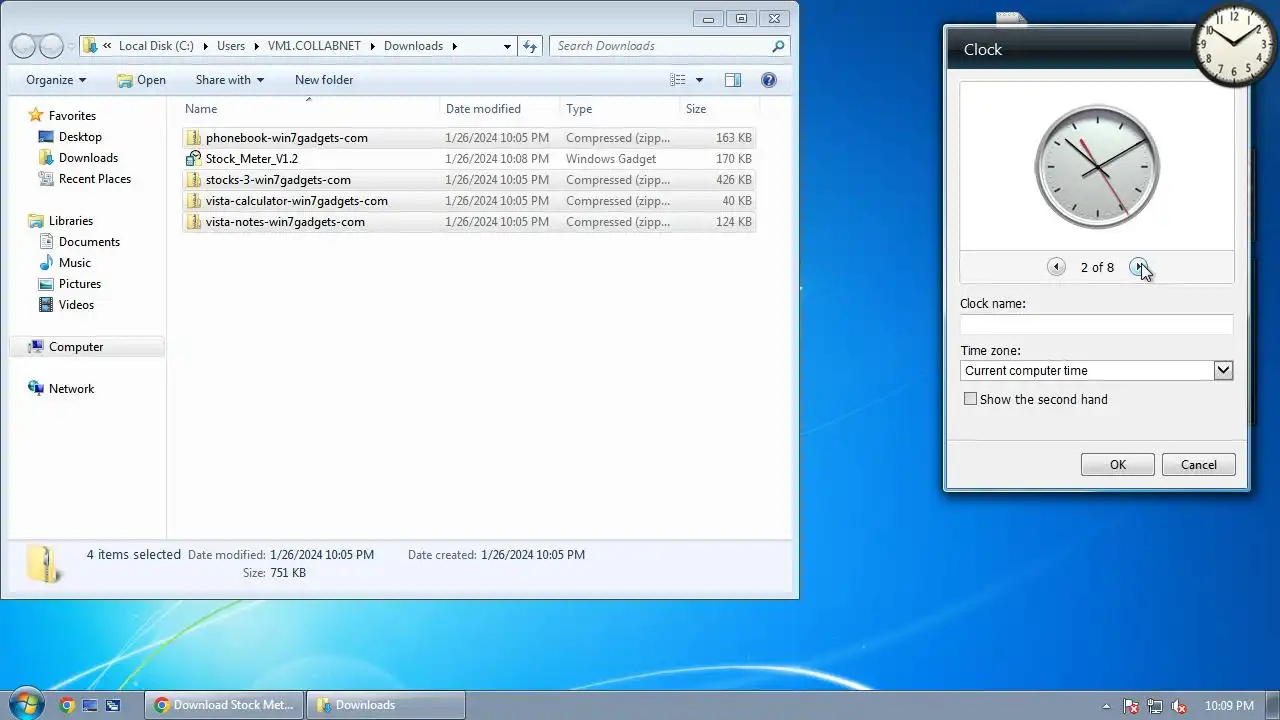Cancel the Clock settings dialog

click(1199, 464)
